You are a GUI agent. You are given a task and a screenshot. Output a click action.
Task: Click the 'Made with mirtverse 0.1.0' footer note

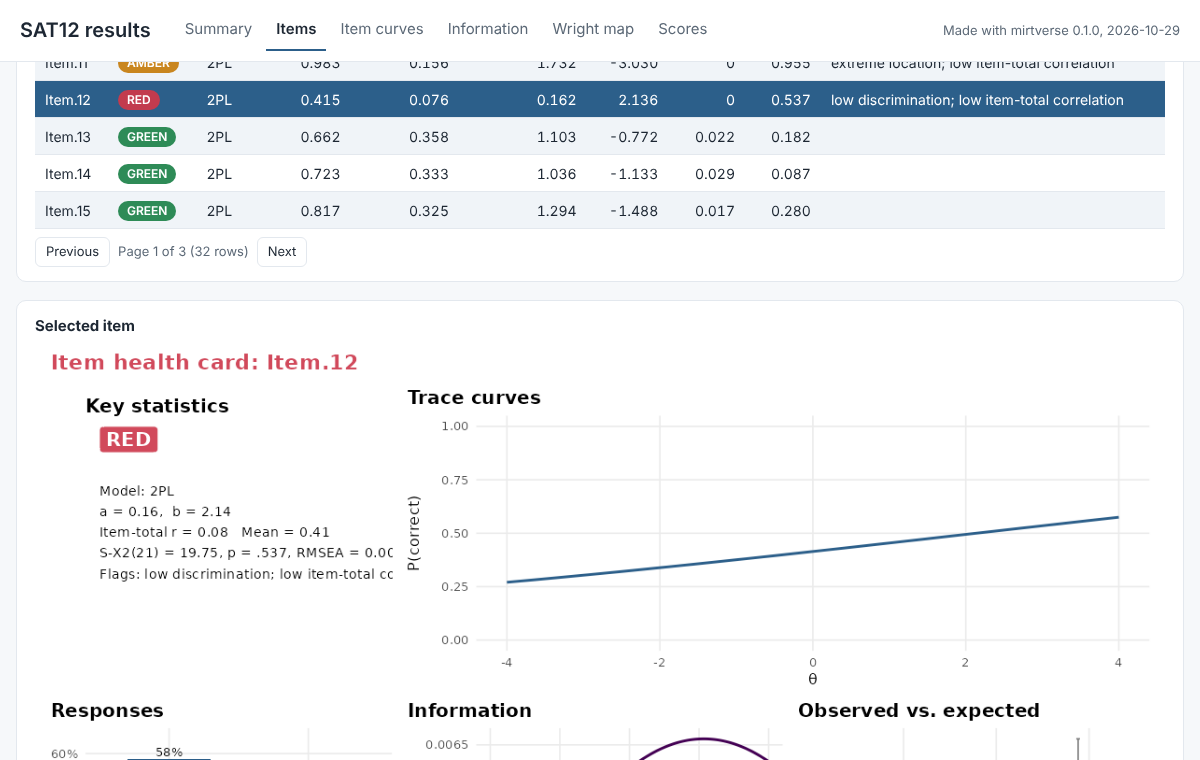1061,31
